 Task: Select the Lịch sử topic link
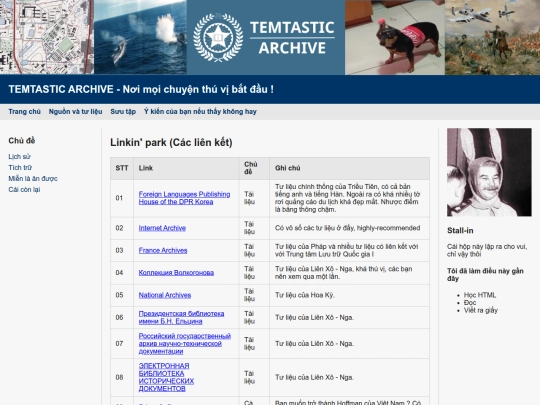click(19, 157)
